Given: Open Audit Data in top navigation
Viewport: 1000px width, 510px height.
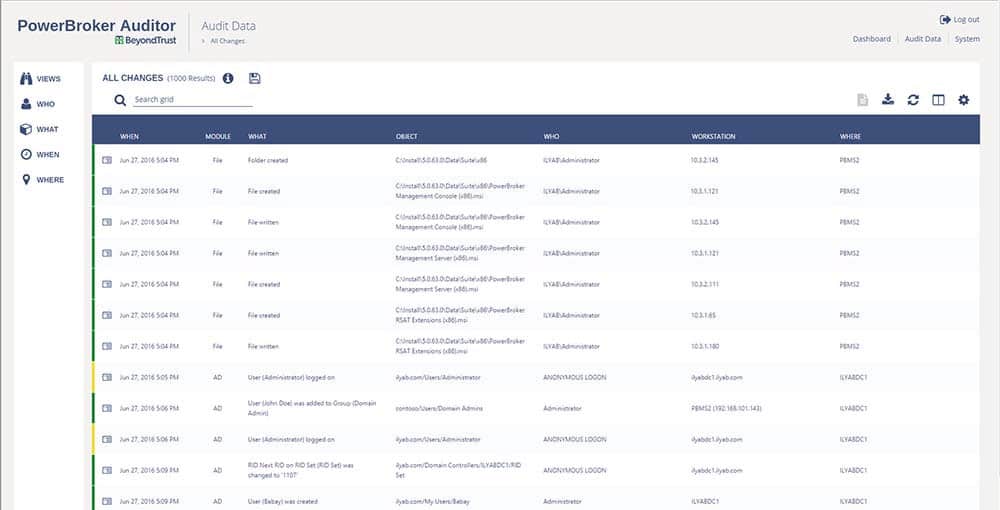Looking at the screenshot, I should 923,39.
